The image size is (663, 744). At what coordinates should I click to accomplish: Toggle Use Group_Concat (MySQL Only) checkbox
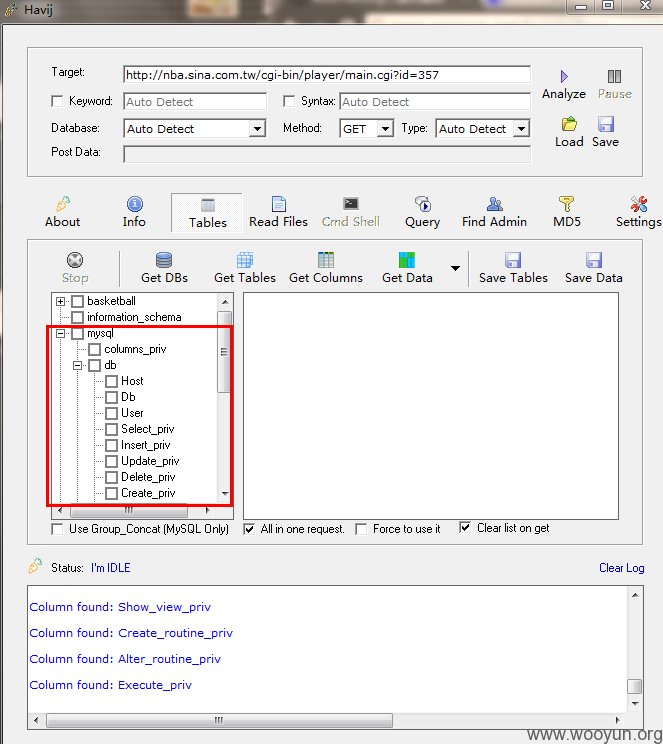(57, 529)
